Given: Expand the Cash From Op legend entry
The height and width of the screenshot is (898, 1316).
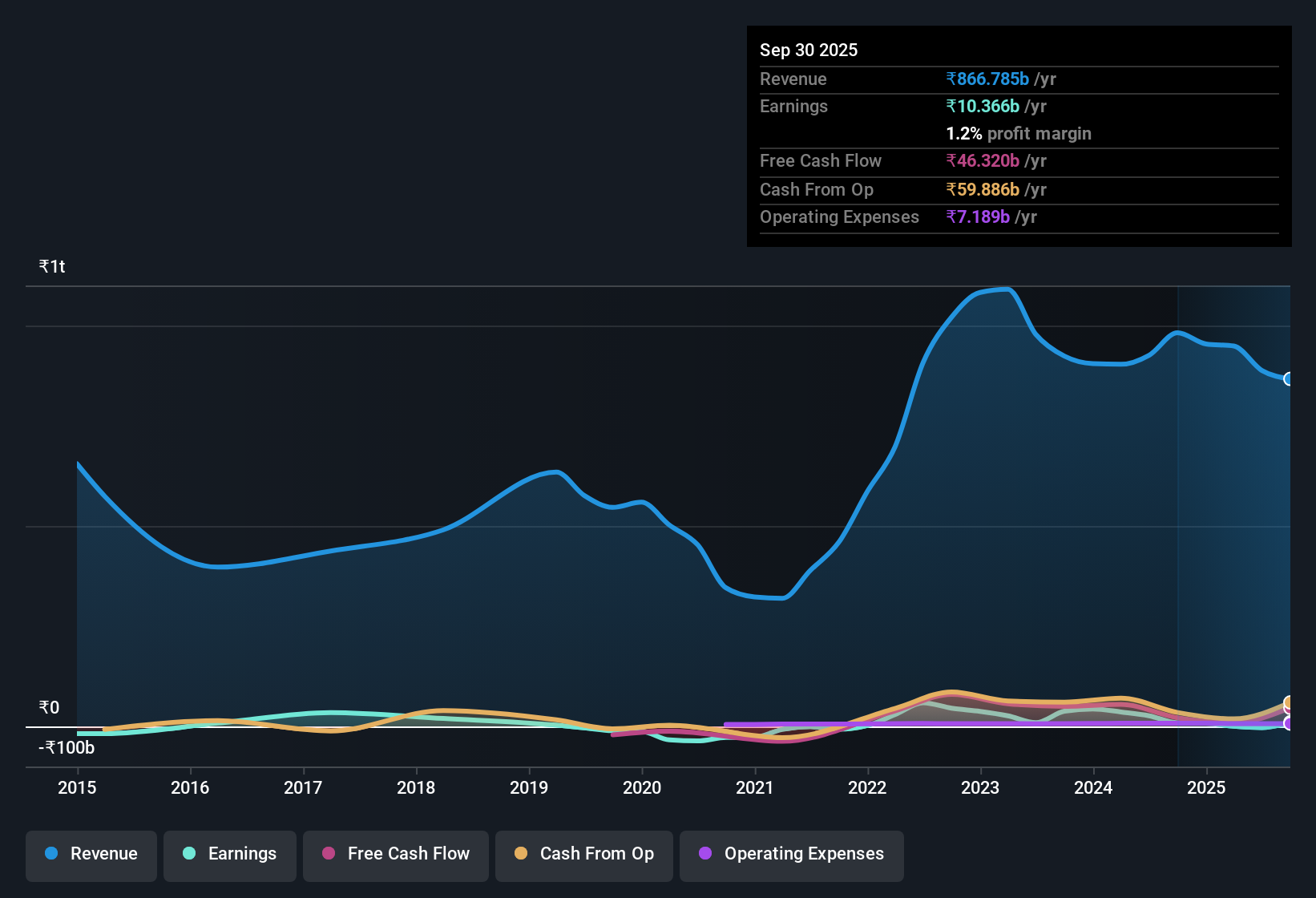Looking at the screenshot, I should coord(583,854).
